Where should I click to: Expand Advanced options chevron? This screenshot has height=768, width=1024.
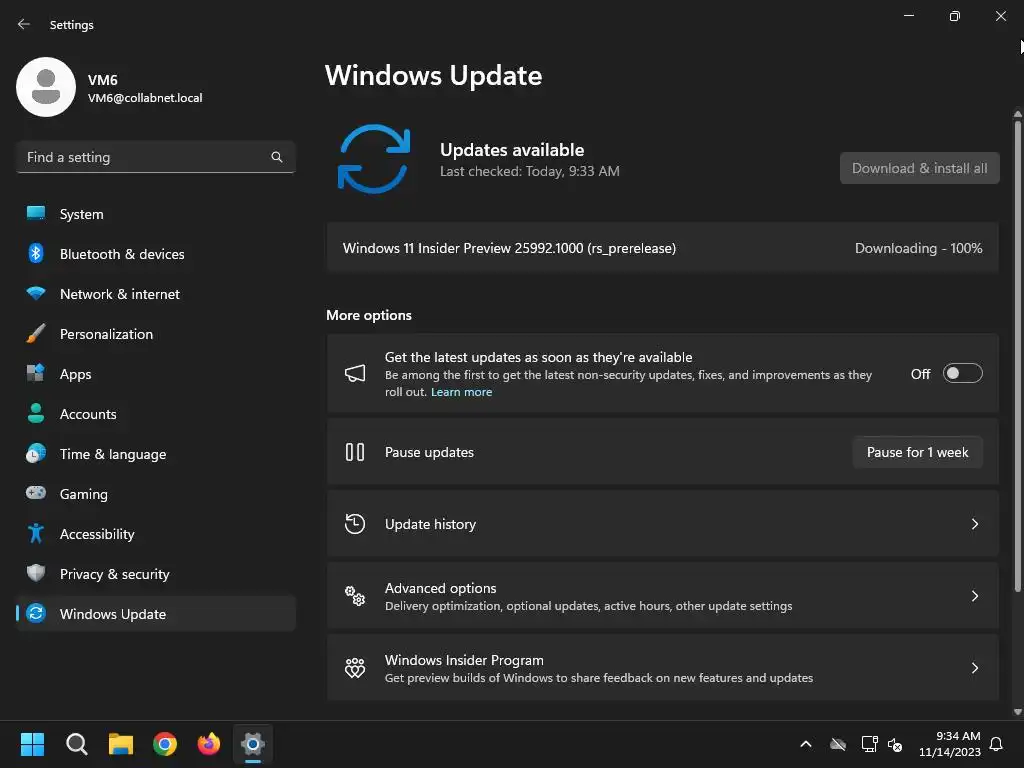[974, 596]
